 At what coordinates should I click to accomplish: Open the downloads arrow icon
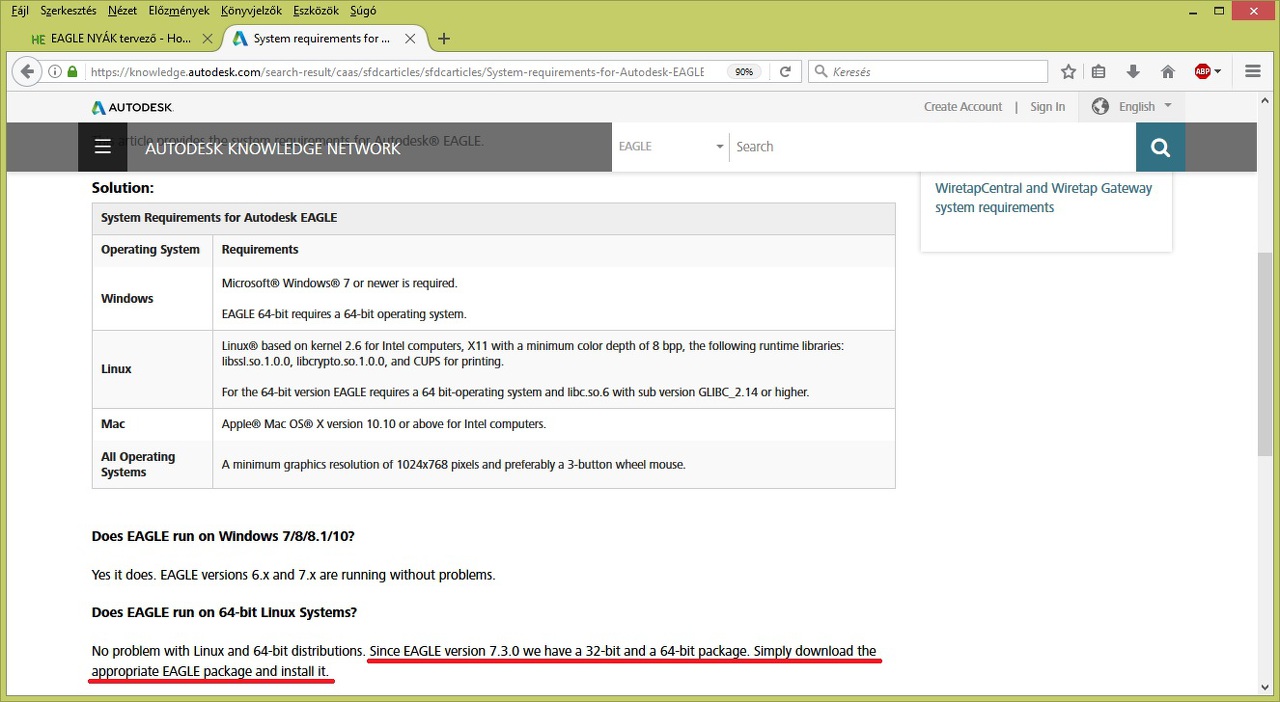point(1133,72)
